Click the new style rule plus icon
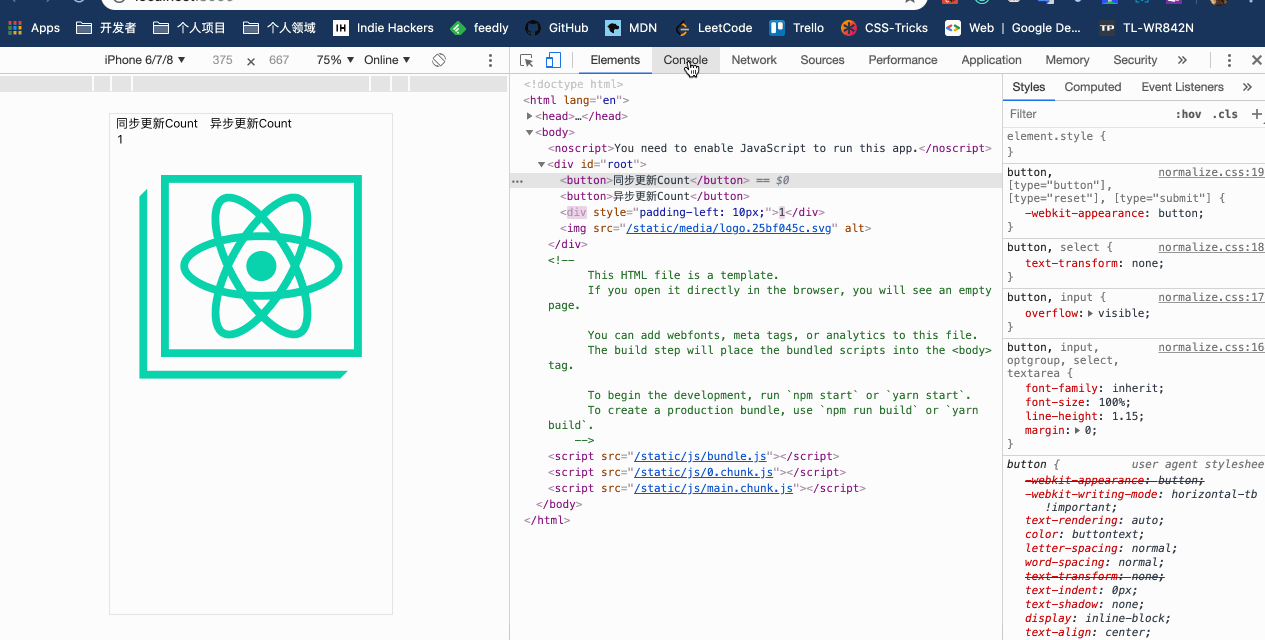Viewport: 1265px width, 640px height. coord(1256,114)
